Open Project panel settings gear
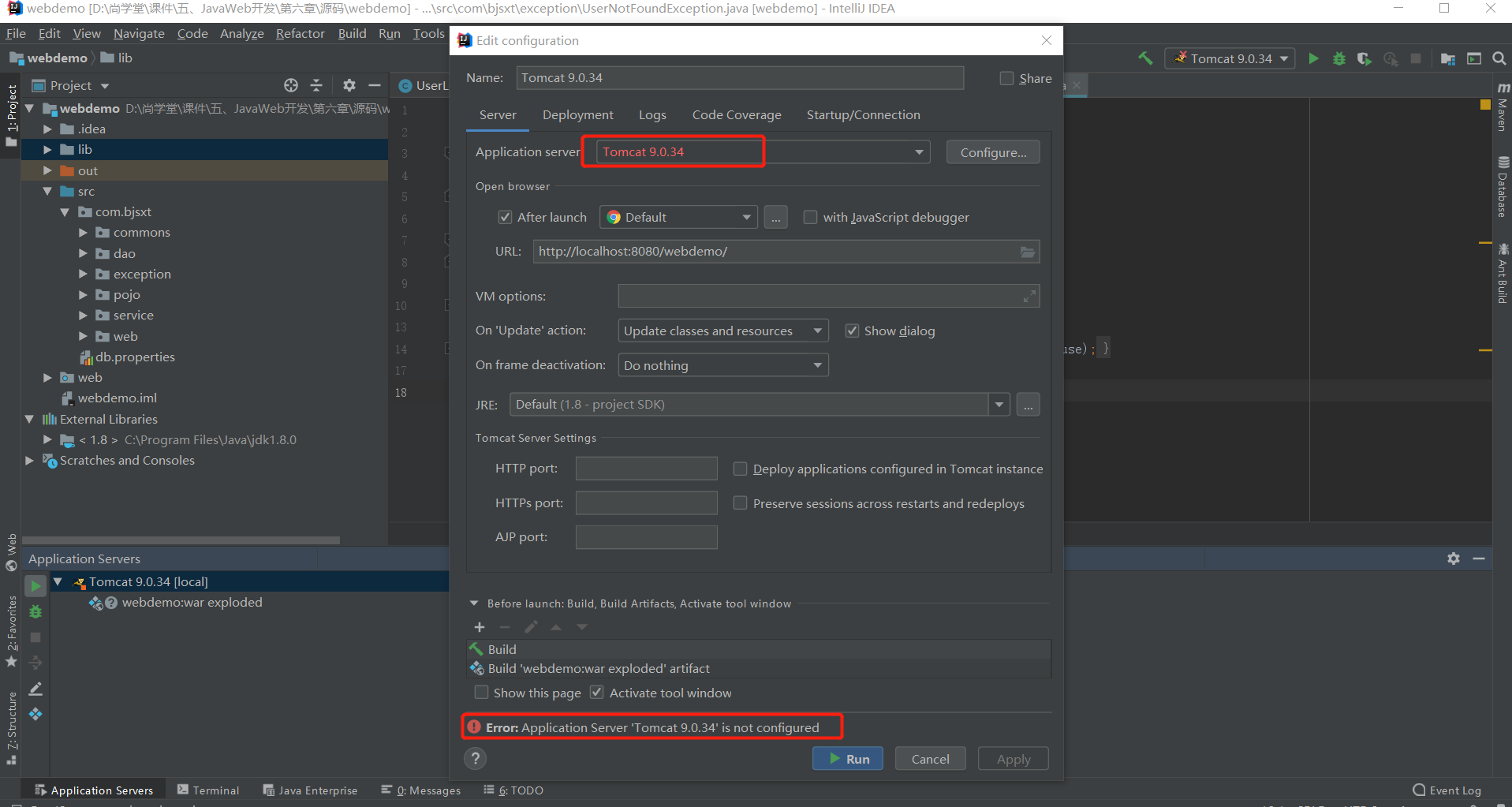Image resolution: width=1512 pixels, height=807 pixels. coord(349,85)
